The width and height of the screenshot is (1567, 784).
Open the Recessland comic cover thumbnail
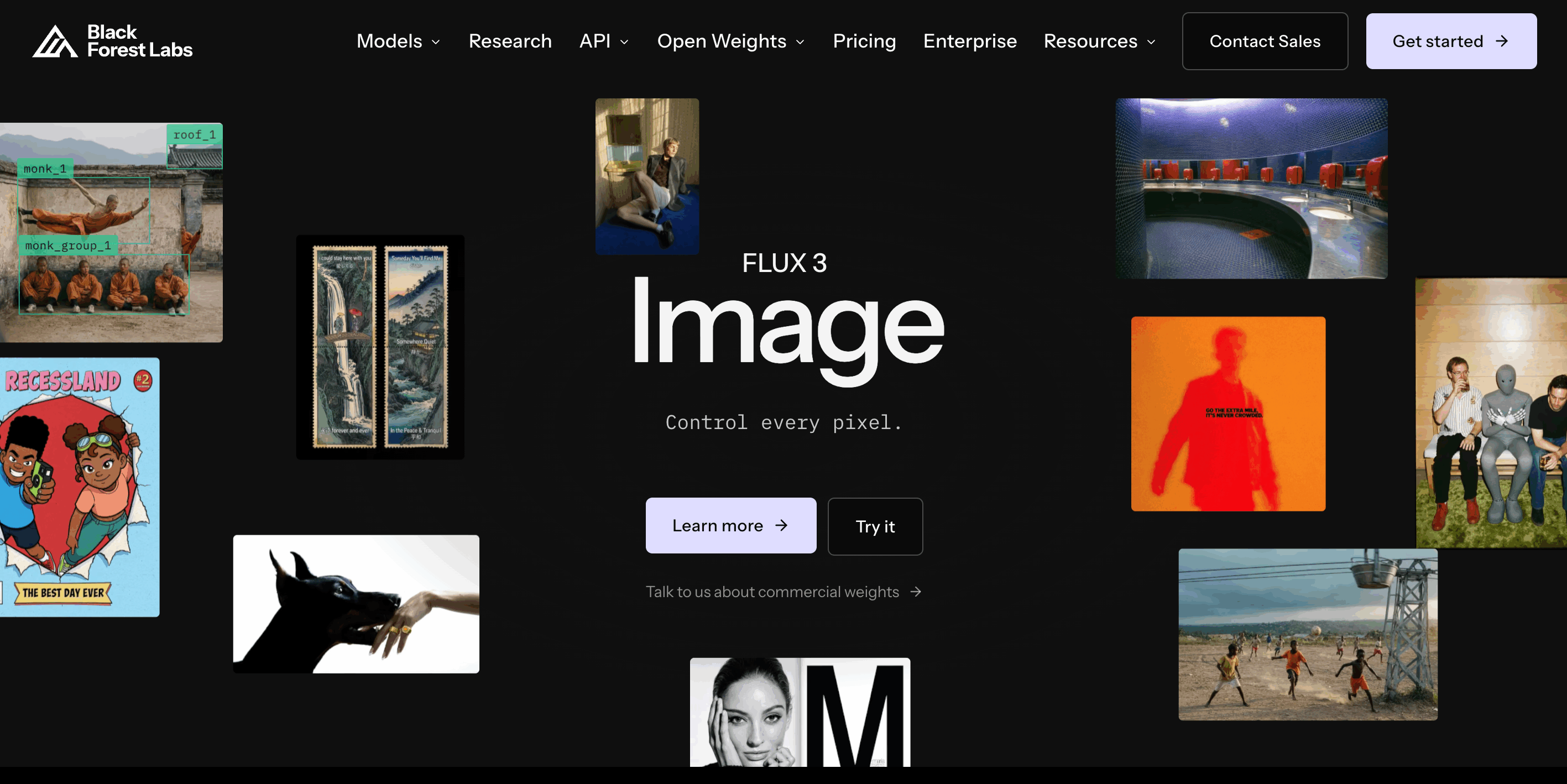80,487
